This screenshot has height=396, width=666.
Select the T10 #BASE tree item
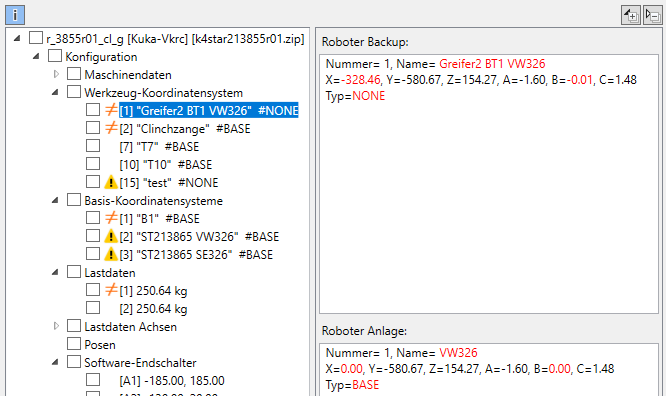coord(166,164)
